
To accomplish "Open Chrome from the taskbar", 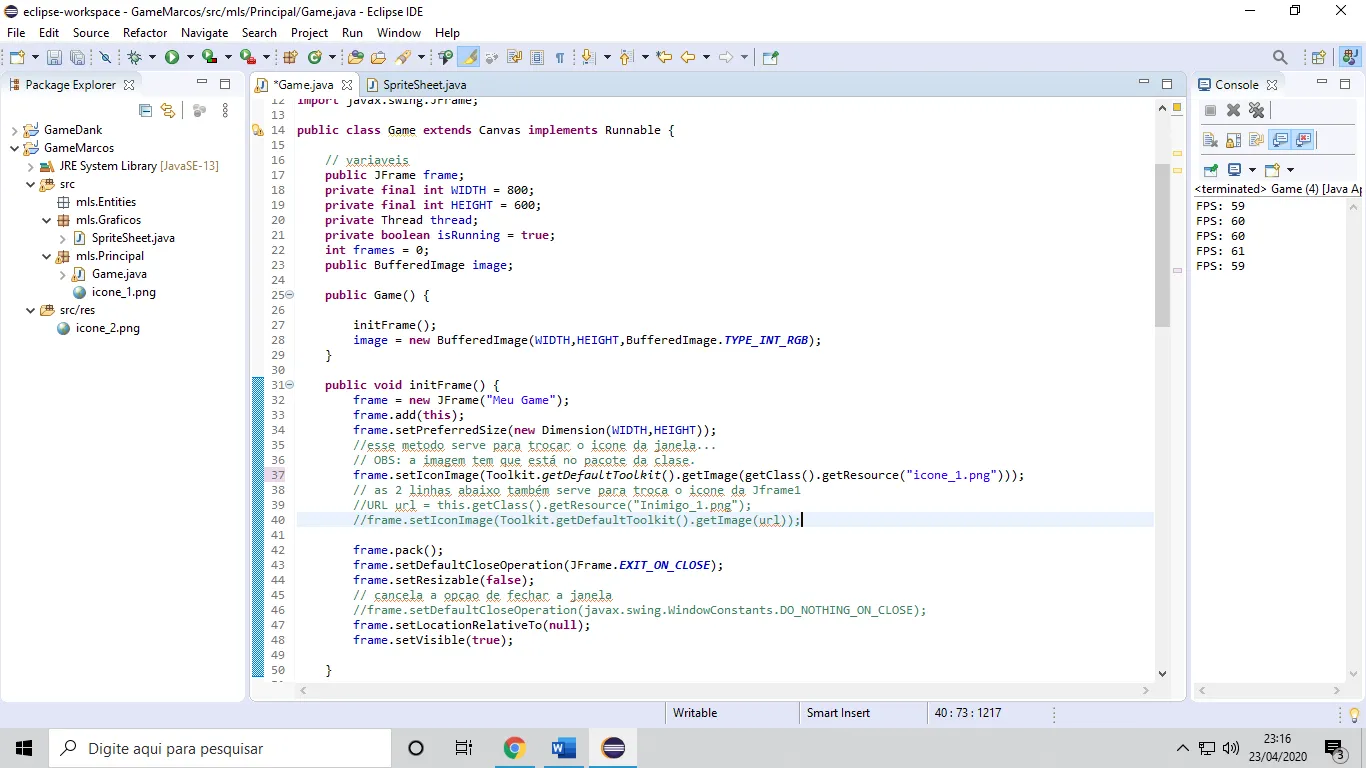I will tap(514, 748).
